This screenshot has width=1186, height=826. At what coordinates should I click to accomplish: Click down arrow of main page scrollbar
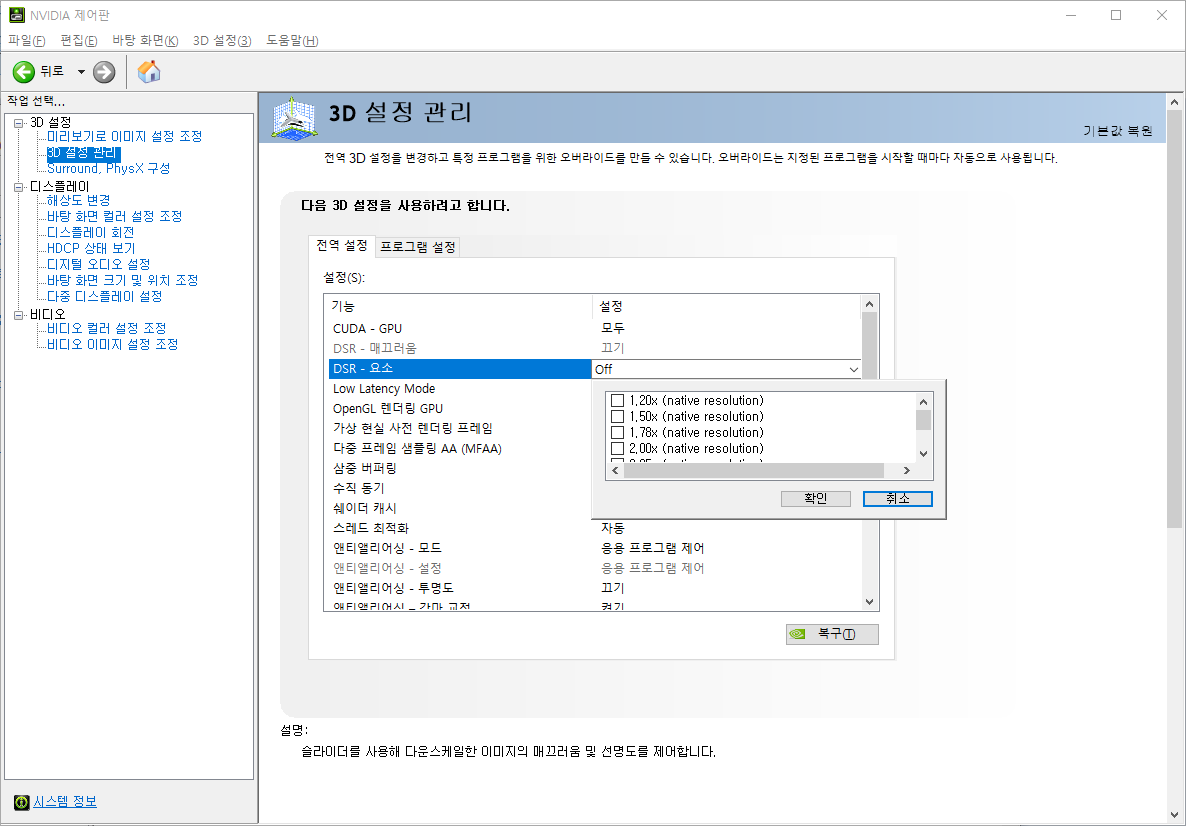pos(1174,815)
